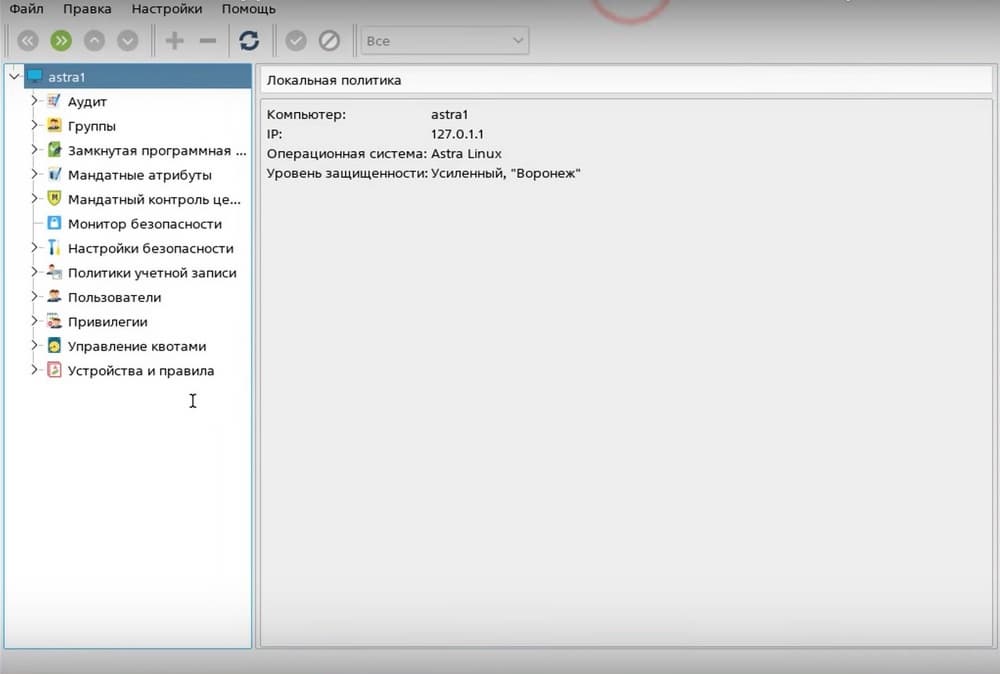The height and width of the screenshot is (674, 1000).
Task: Expand the Мандатные атрибуты node
Action: click(34, 173)
